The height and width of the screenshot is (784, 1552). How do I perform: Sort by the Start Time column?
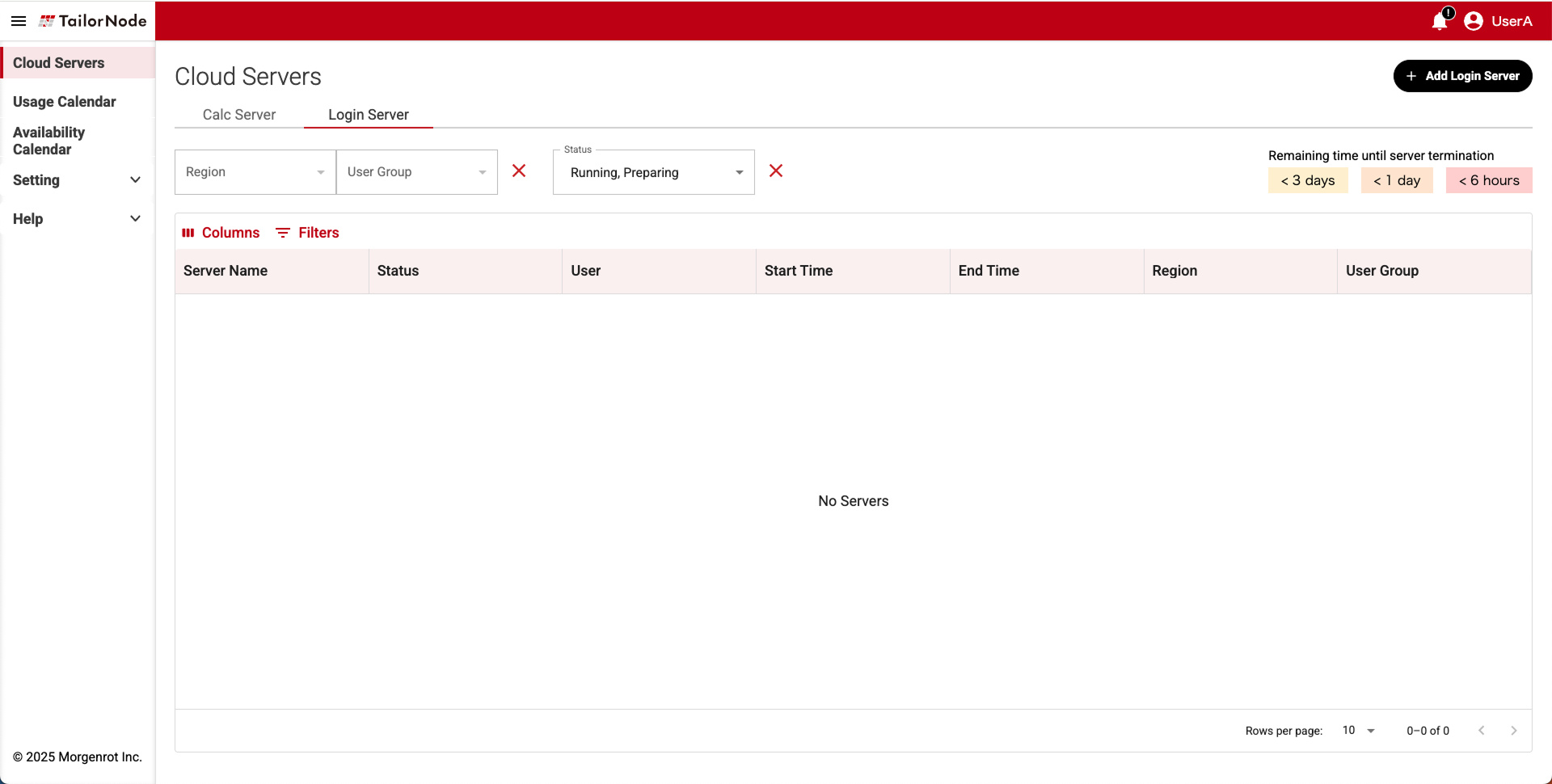click(x=853, y=271)
